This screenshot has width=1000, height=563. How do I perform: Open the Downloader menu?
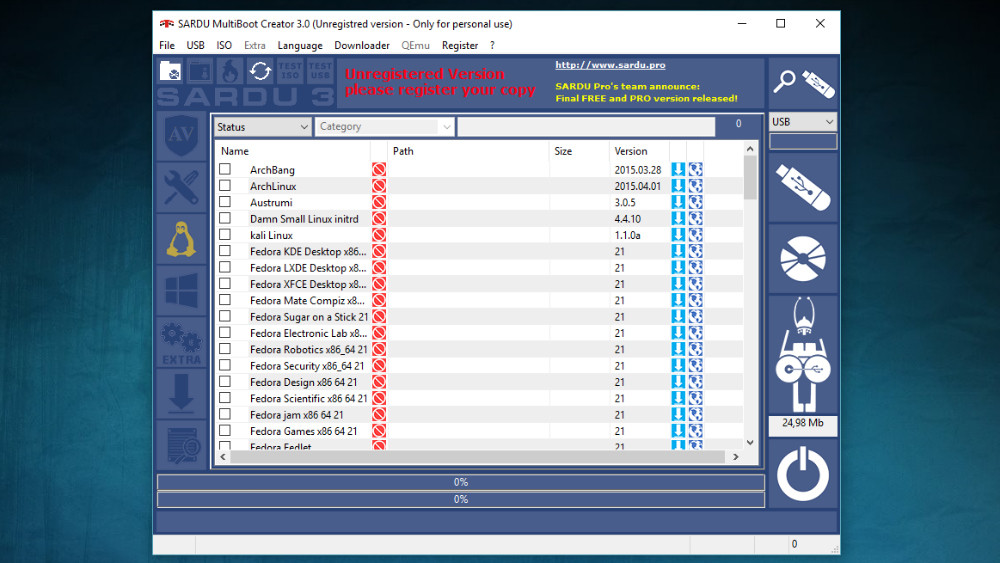tap(362, 45)
